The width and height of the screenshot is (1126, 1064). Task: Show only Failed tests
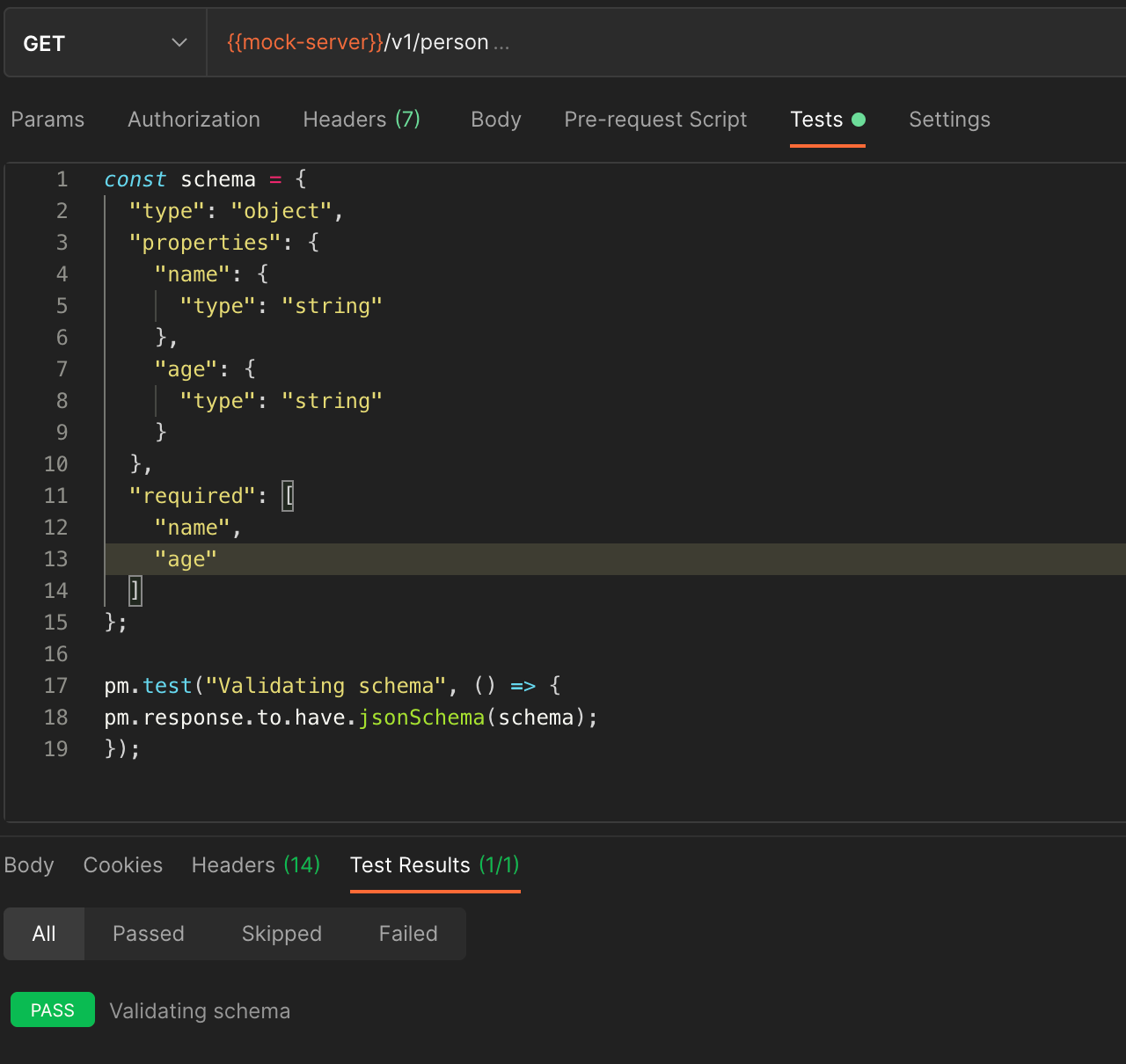[407, 933]
